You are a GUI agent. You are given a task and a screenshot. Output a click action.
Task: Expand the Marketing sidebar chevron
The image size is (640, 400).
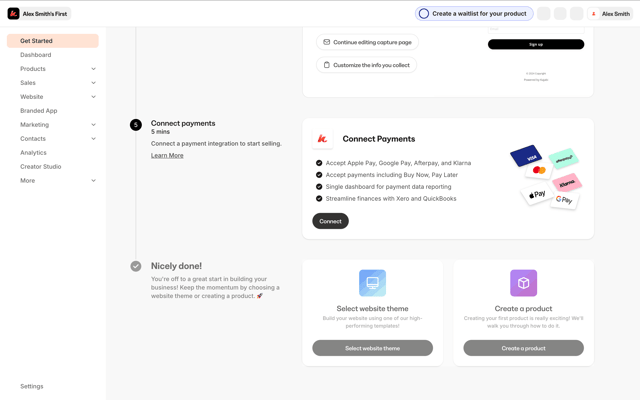point(93,124)
